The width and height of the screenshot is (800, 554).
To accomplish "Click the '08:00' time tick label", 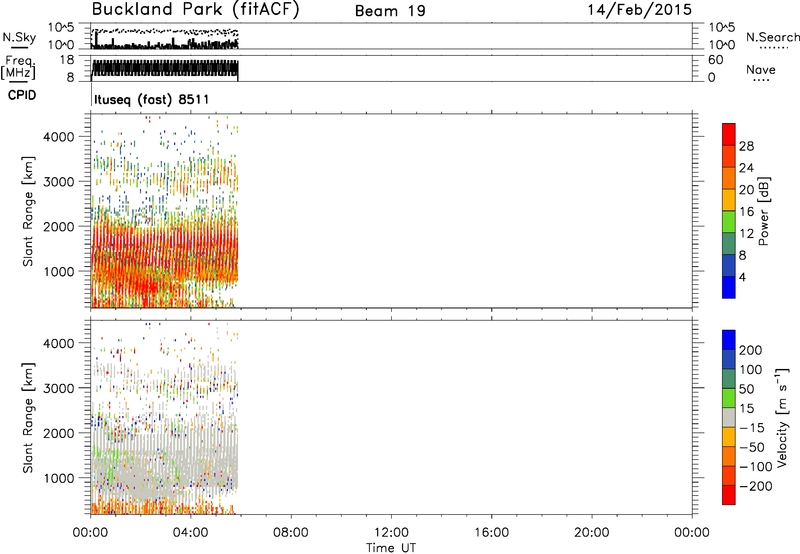I will click(x=291, y=533).
